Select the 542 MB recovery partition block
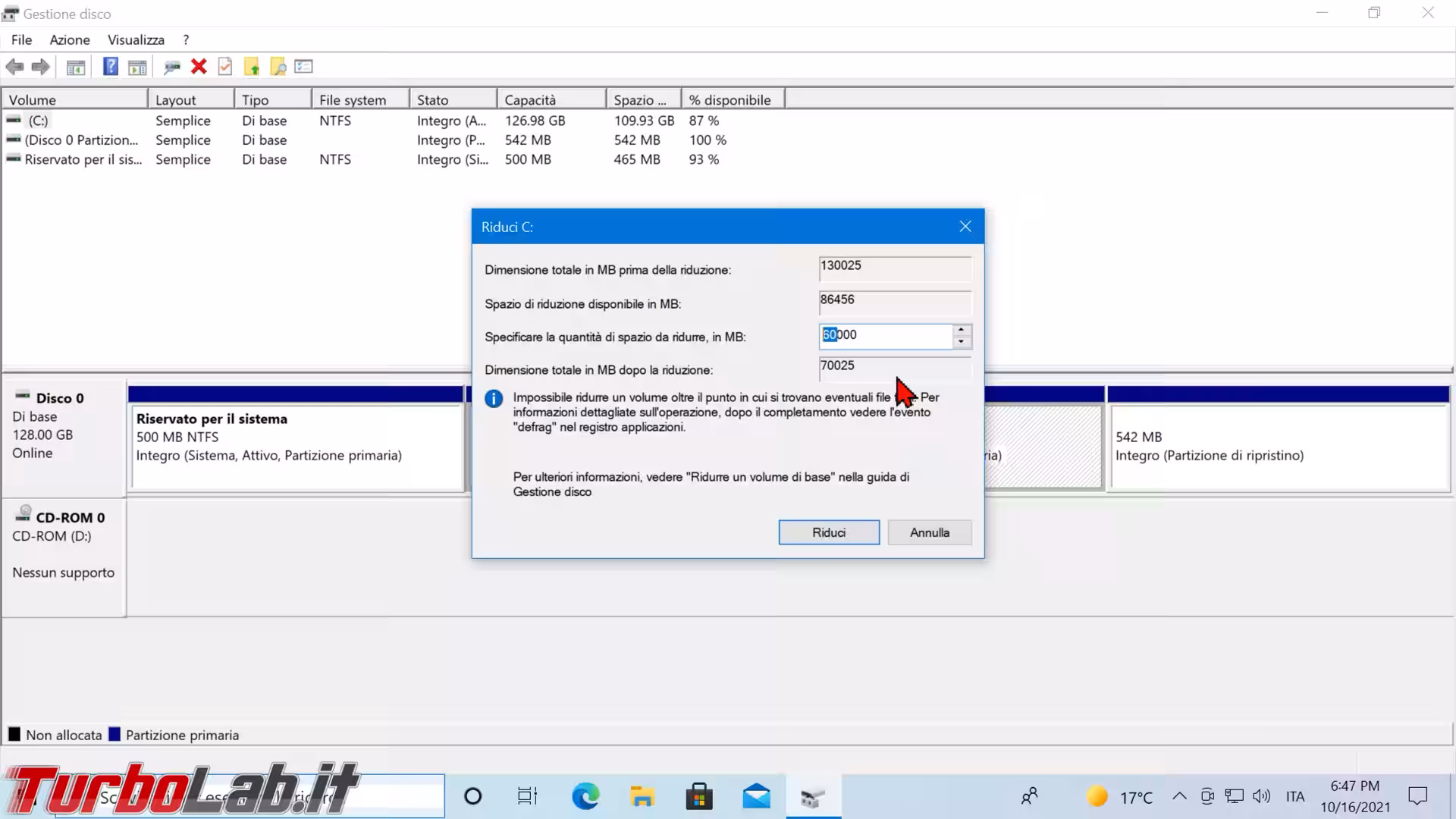 coord(1279,447)
